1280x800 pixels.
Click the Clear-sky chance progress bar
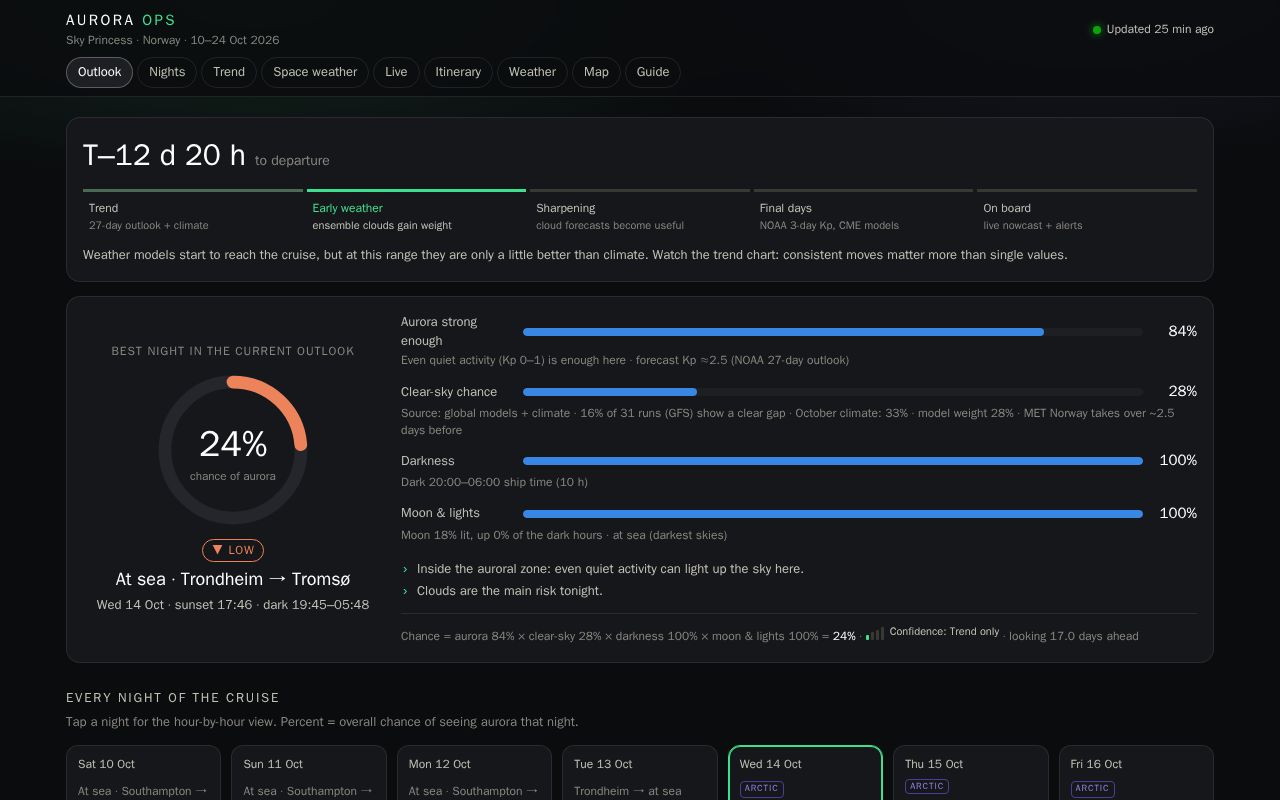(x=833, y=392)
